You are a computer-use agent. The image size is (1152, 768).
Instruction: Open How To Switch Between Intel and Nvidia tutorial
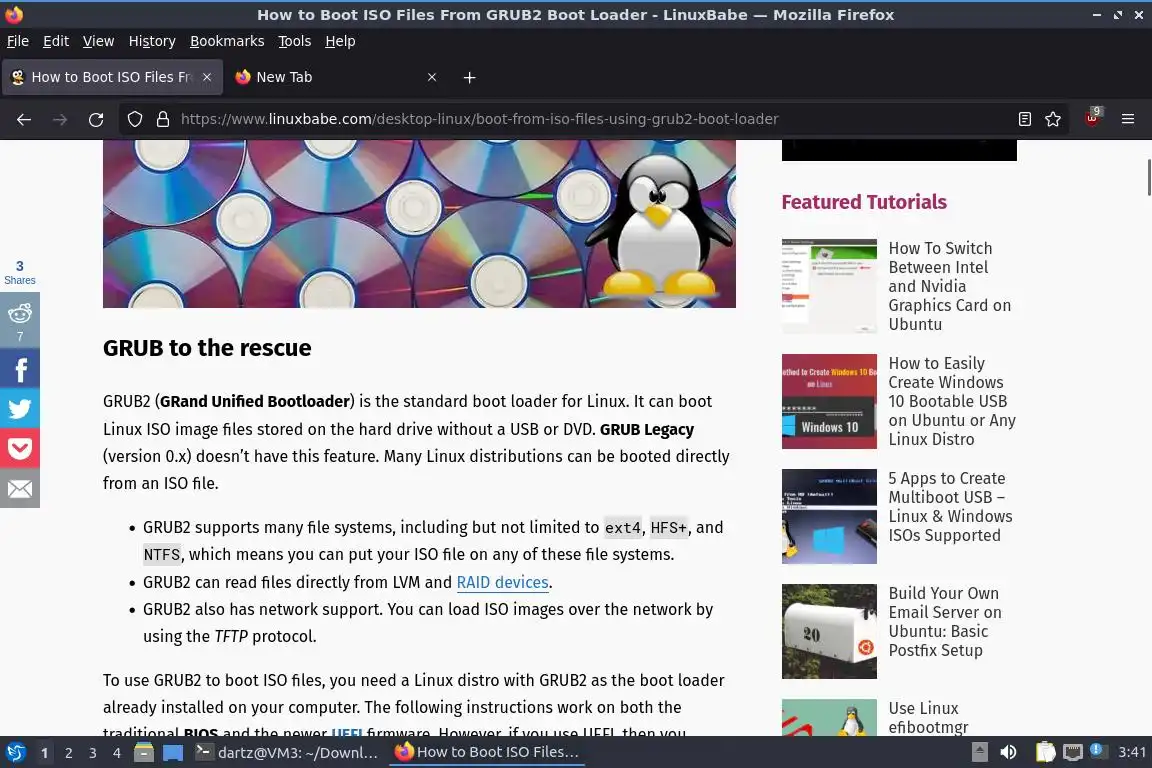[950, 286]
